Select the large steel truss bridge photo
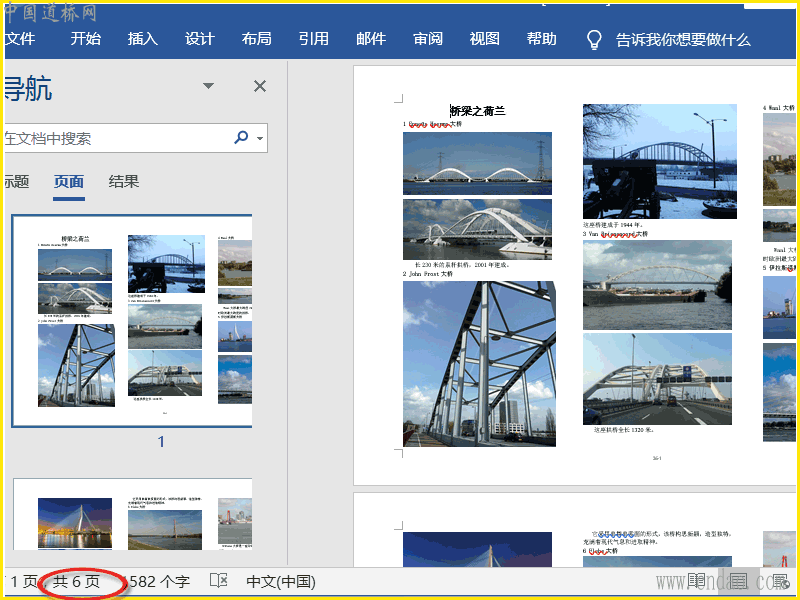800x600 pixels. pyautogui.click(x=479, y=364)
